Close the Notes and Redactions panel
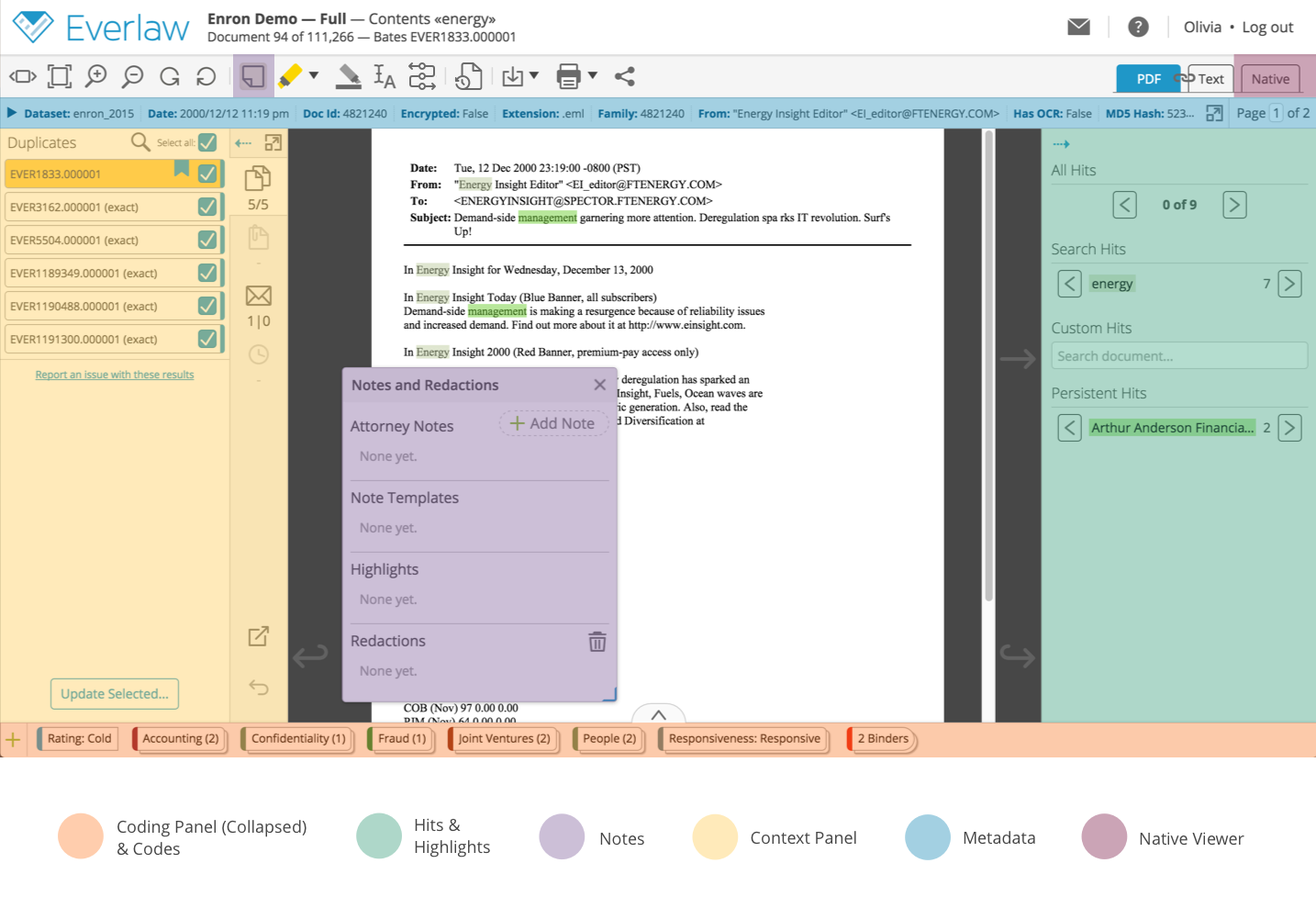Image resolution: width=1316 pixels, height=908 pixels. pyautogui.click(x=599, y=385)
